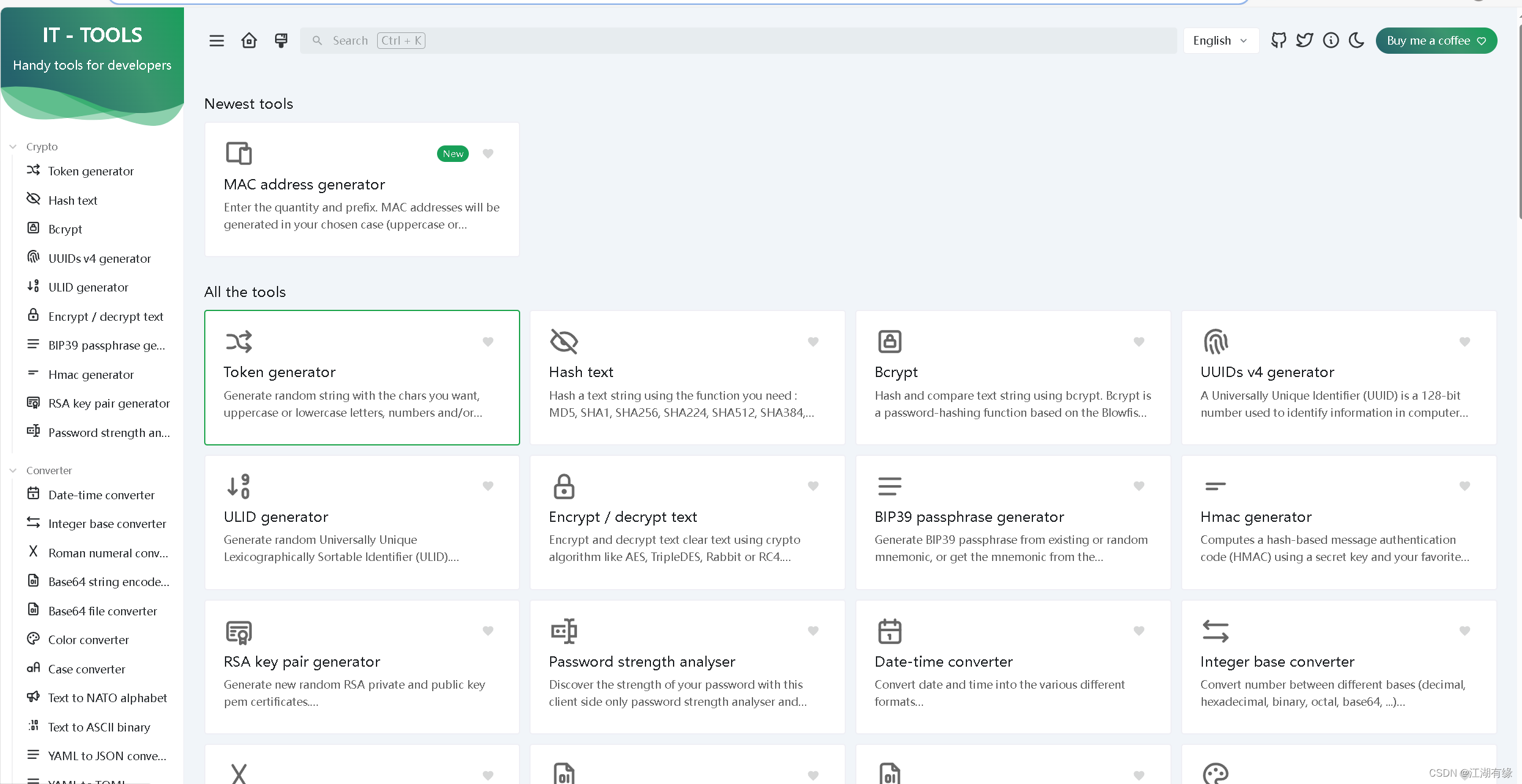Open BIP39 passphrase generator card title
The image size is (1522, 784).
click(x=969, y=517)
